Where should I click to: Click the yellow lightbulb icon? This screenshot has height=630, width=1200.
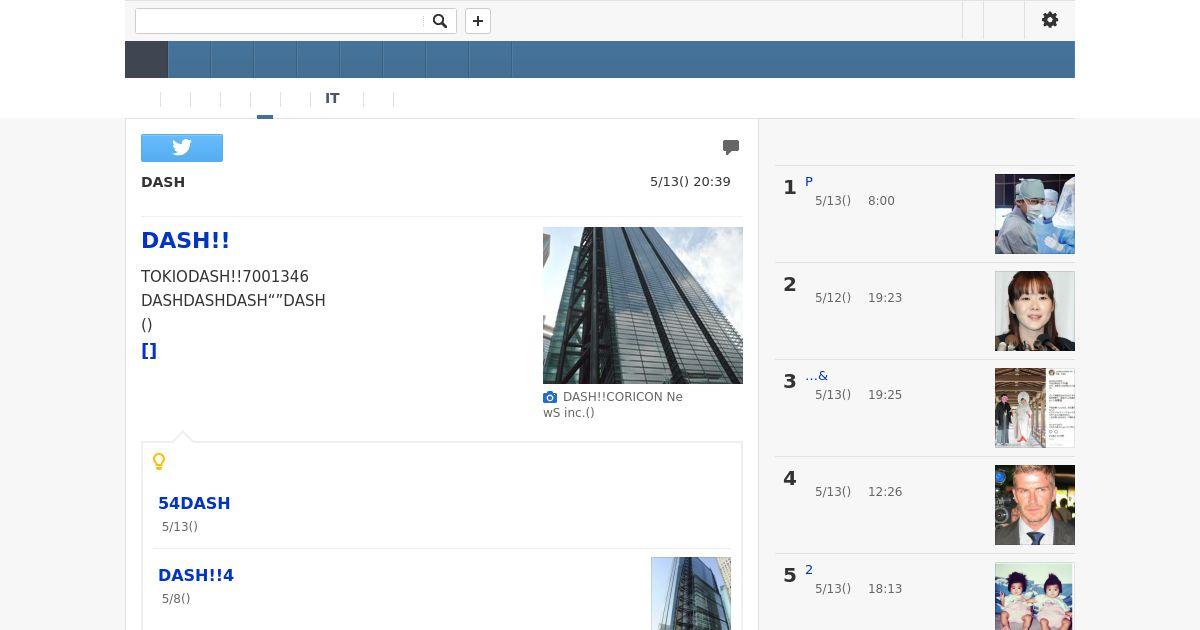[159, 461]
